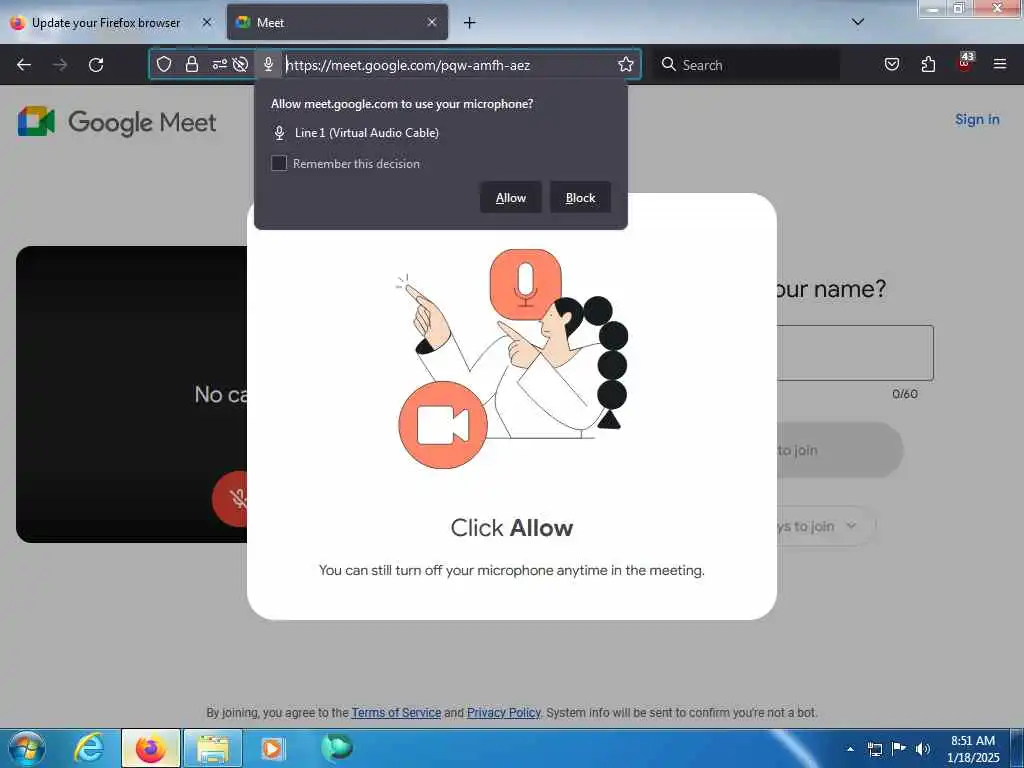1024x768 pixels.
Task: Click the Google Meet logo
Action: click(117, 121)
